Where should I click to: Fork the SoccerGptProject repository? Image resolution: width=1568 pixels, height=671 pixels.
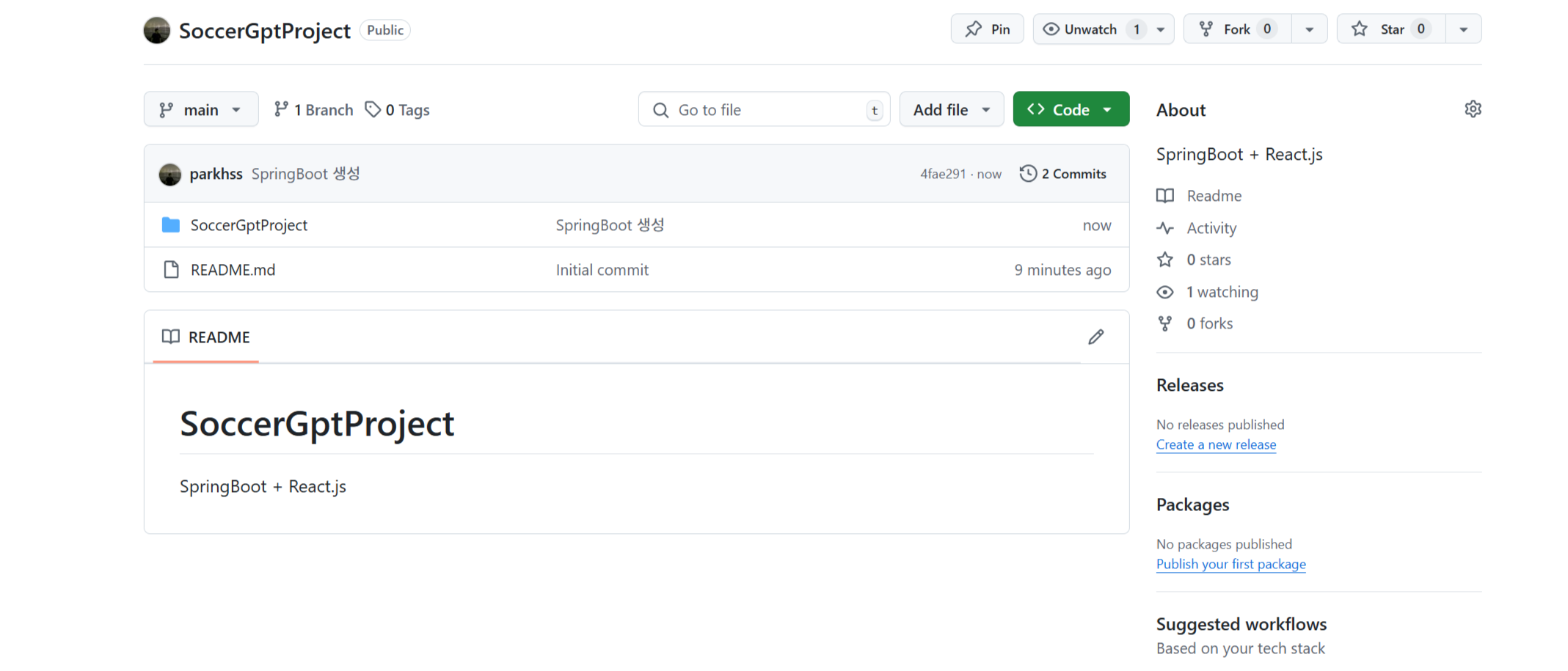point(1237,29)
